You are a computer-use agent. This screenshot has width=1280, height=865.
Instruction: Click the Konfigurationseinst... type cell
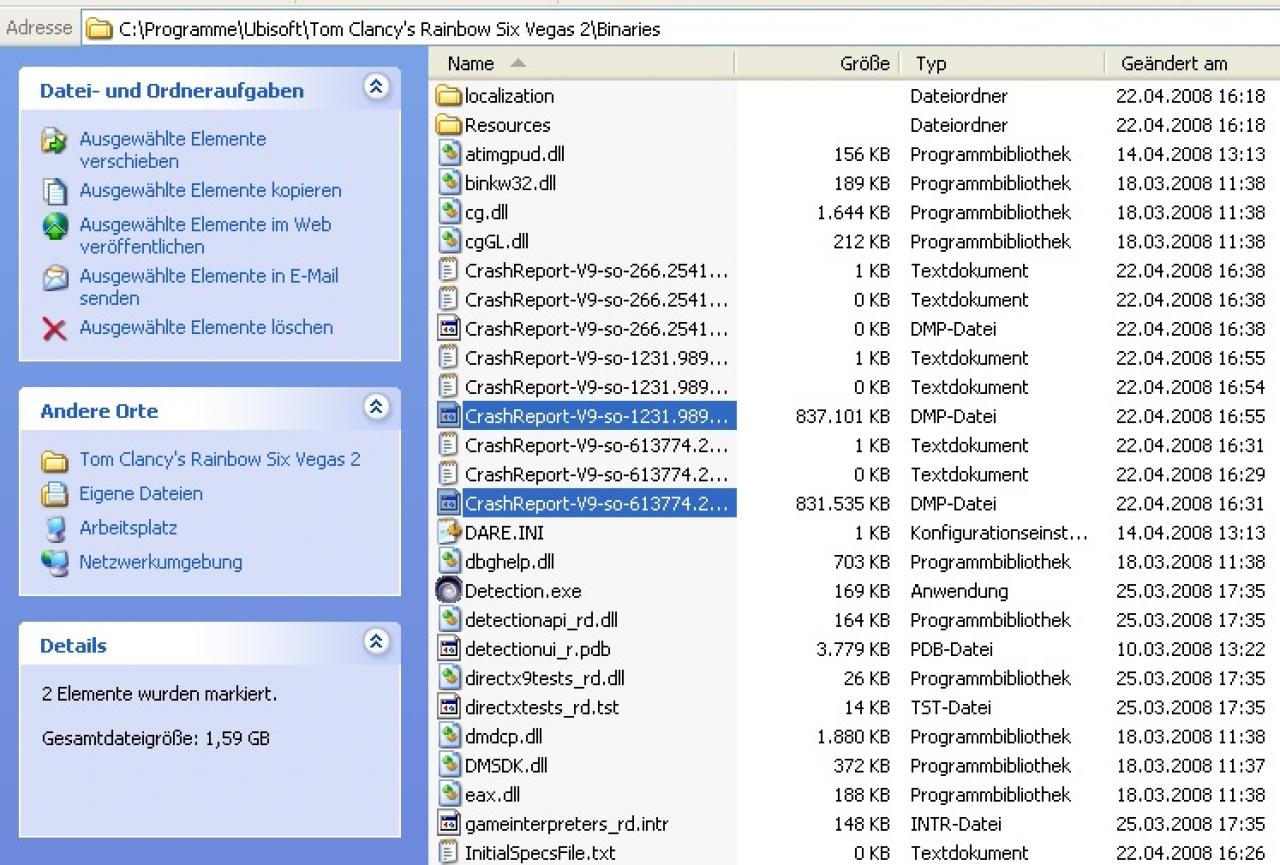pos(999,532)
